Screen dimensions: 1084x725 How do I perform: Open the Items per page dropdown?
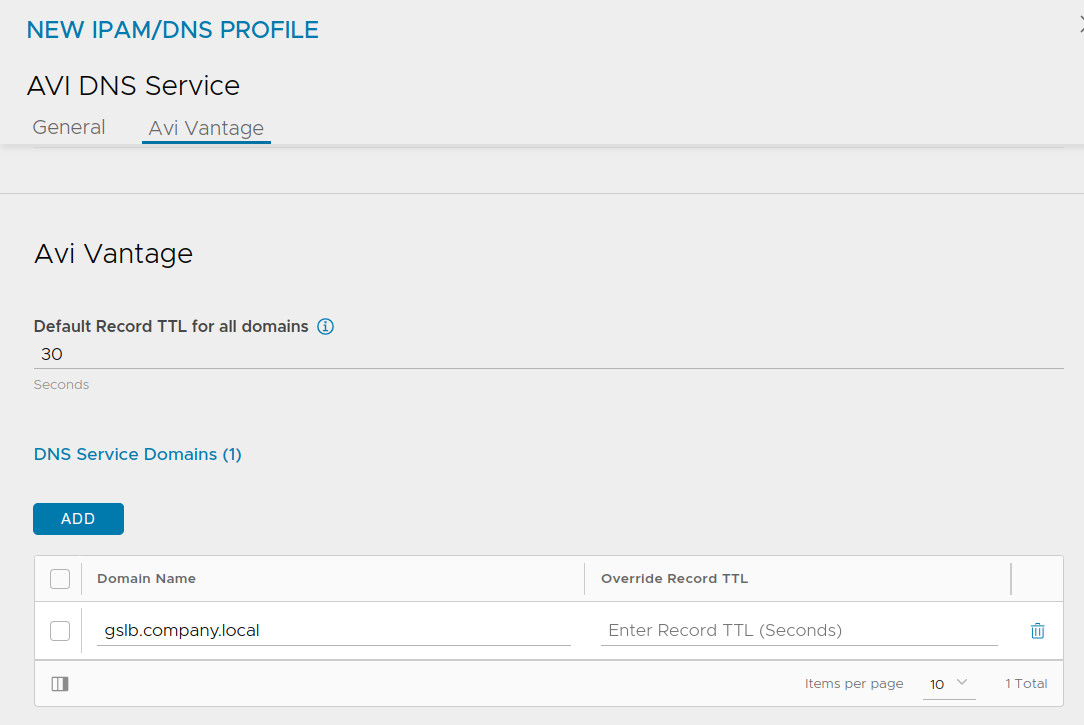tap(948, 684)
